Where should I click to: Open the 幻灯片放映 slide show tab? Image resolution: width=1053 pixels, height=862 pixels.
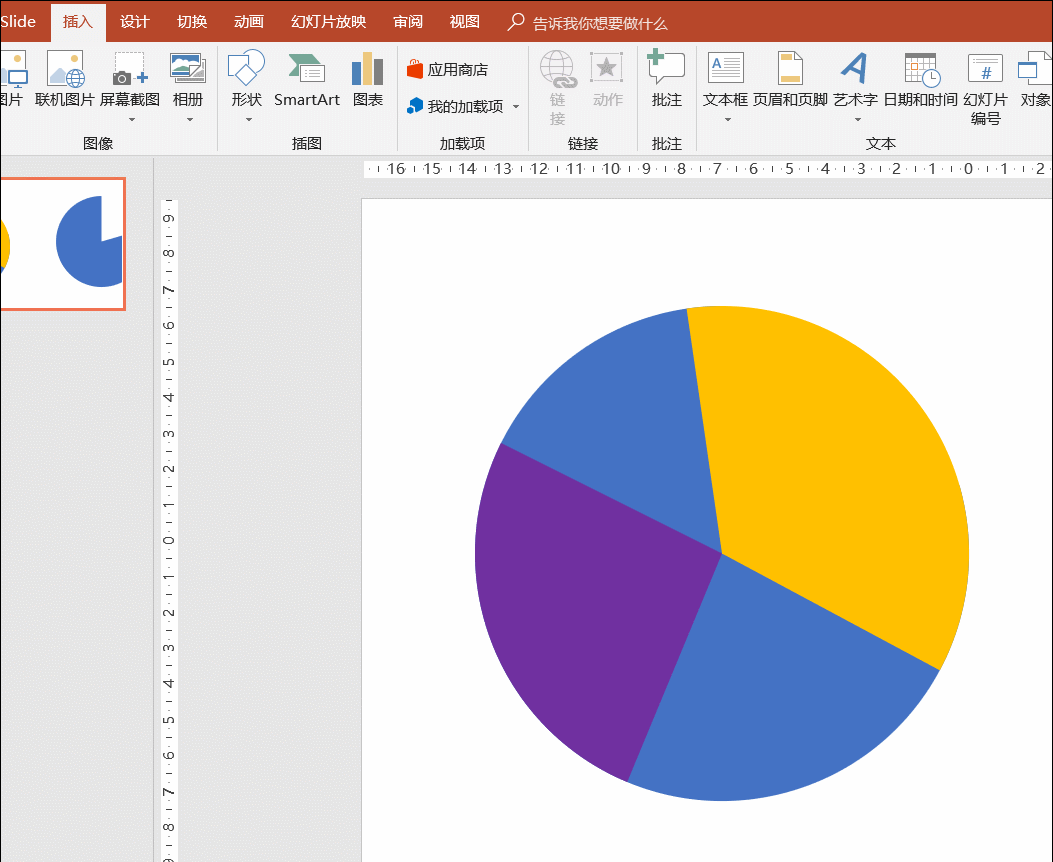(328, 22)
